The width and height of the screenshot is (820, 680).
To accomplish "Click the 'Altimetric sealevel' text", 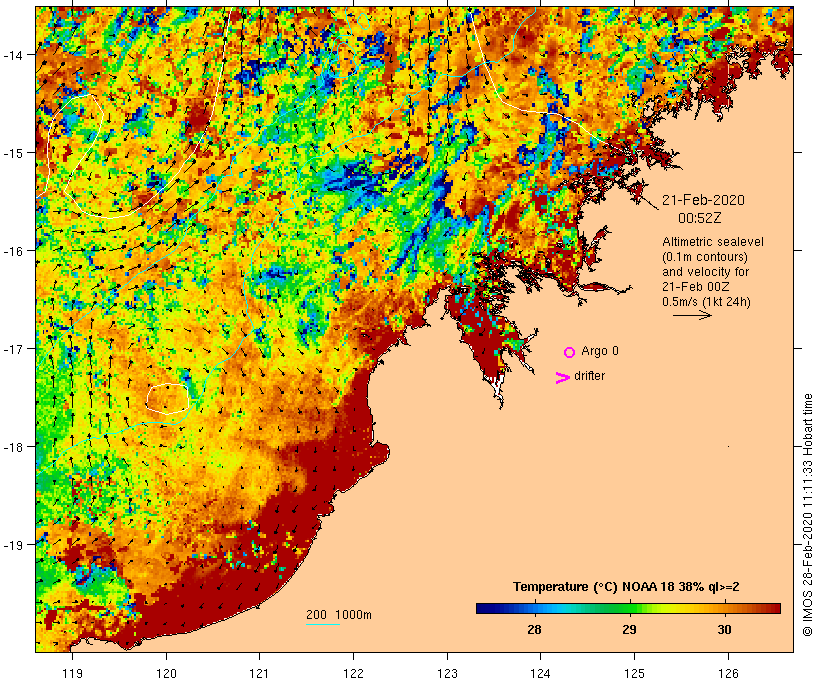I will [713, 242].
